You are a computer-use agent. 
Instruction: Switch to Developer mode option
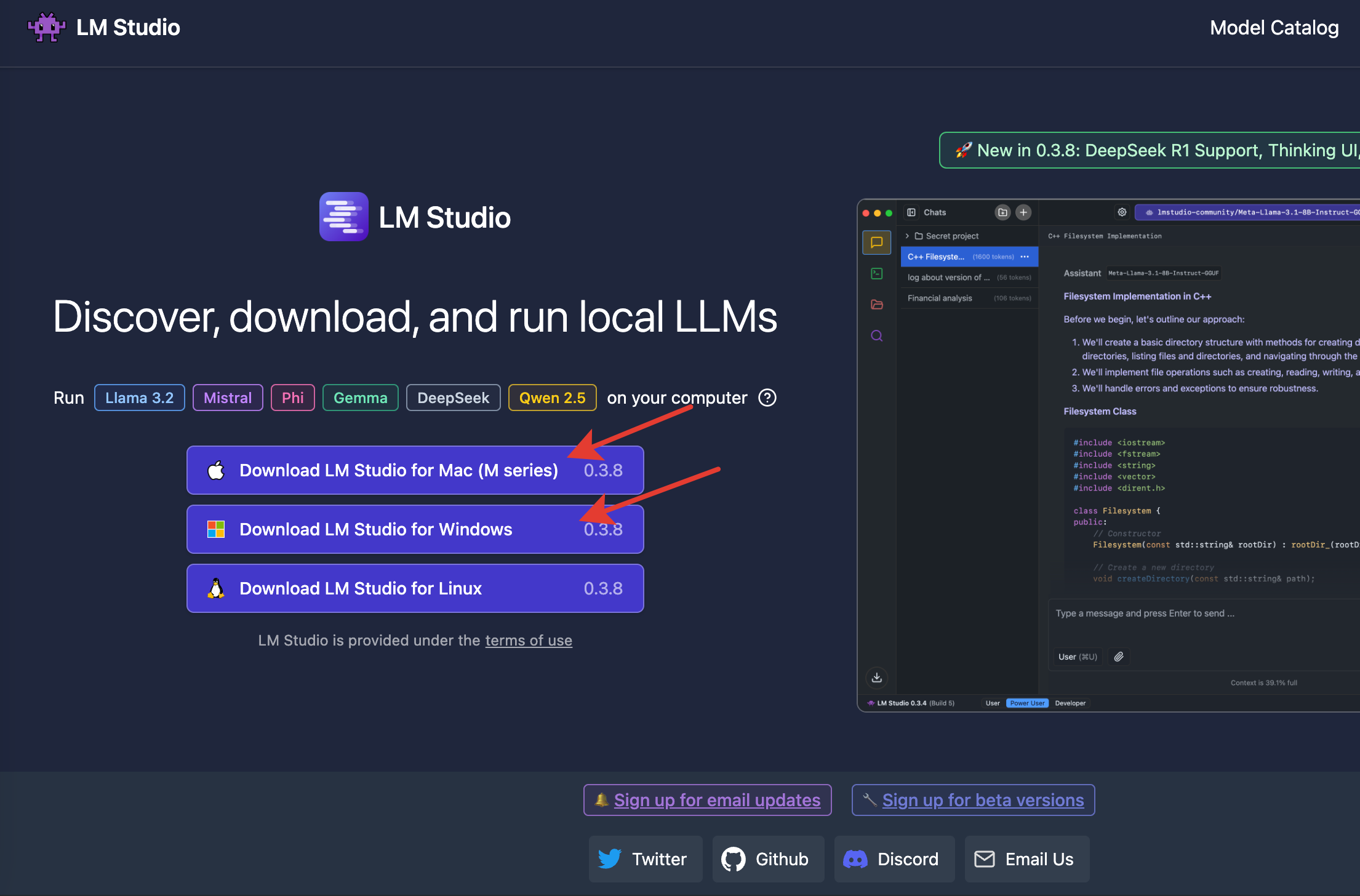(x=1070, y=703)
